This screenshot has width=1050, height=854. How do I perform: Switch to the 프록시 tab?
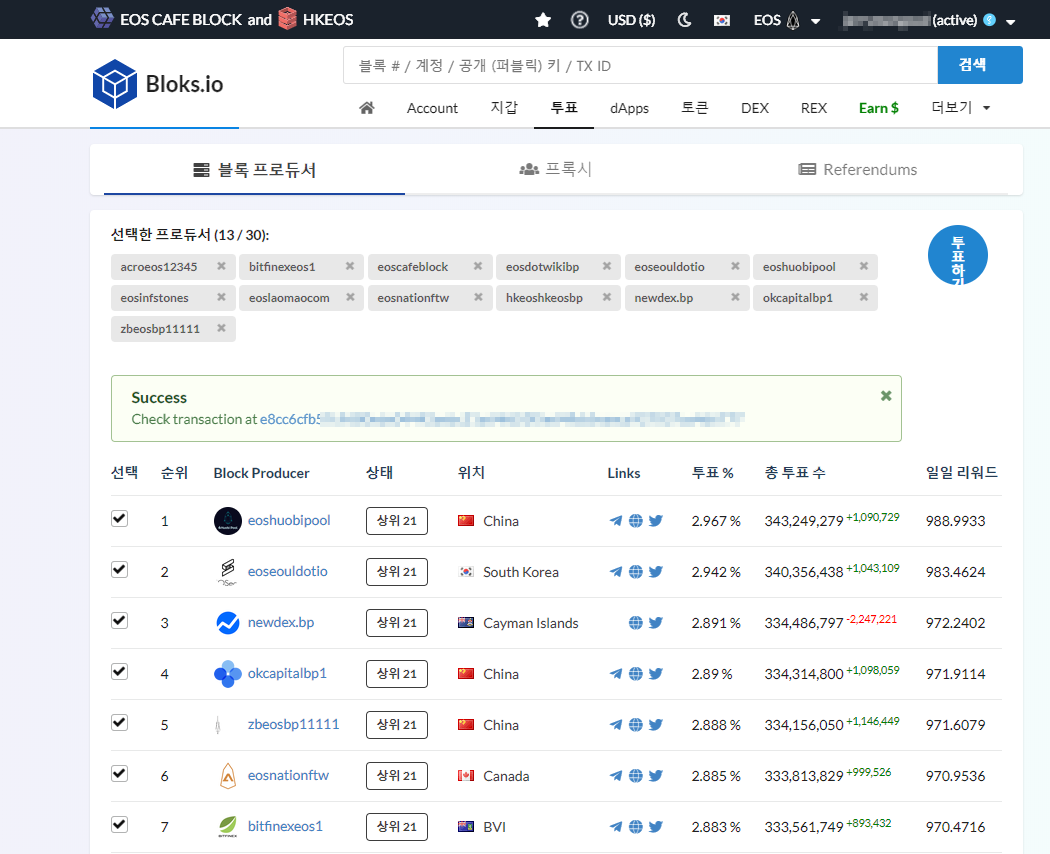point(556,169)
